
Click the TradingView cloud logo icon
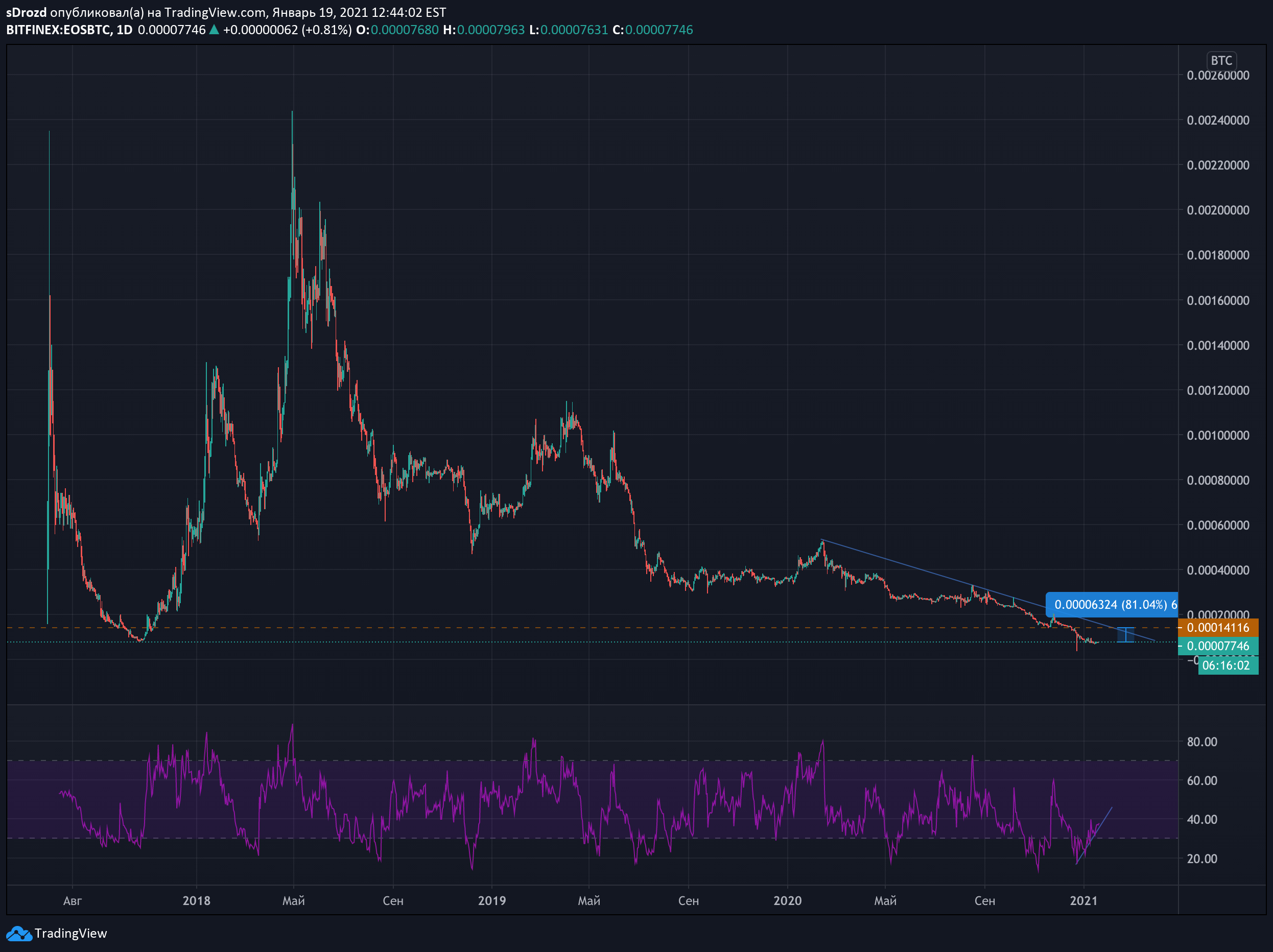pos(18,933)
